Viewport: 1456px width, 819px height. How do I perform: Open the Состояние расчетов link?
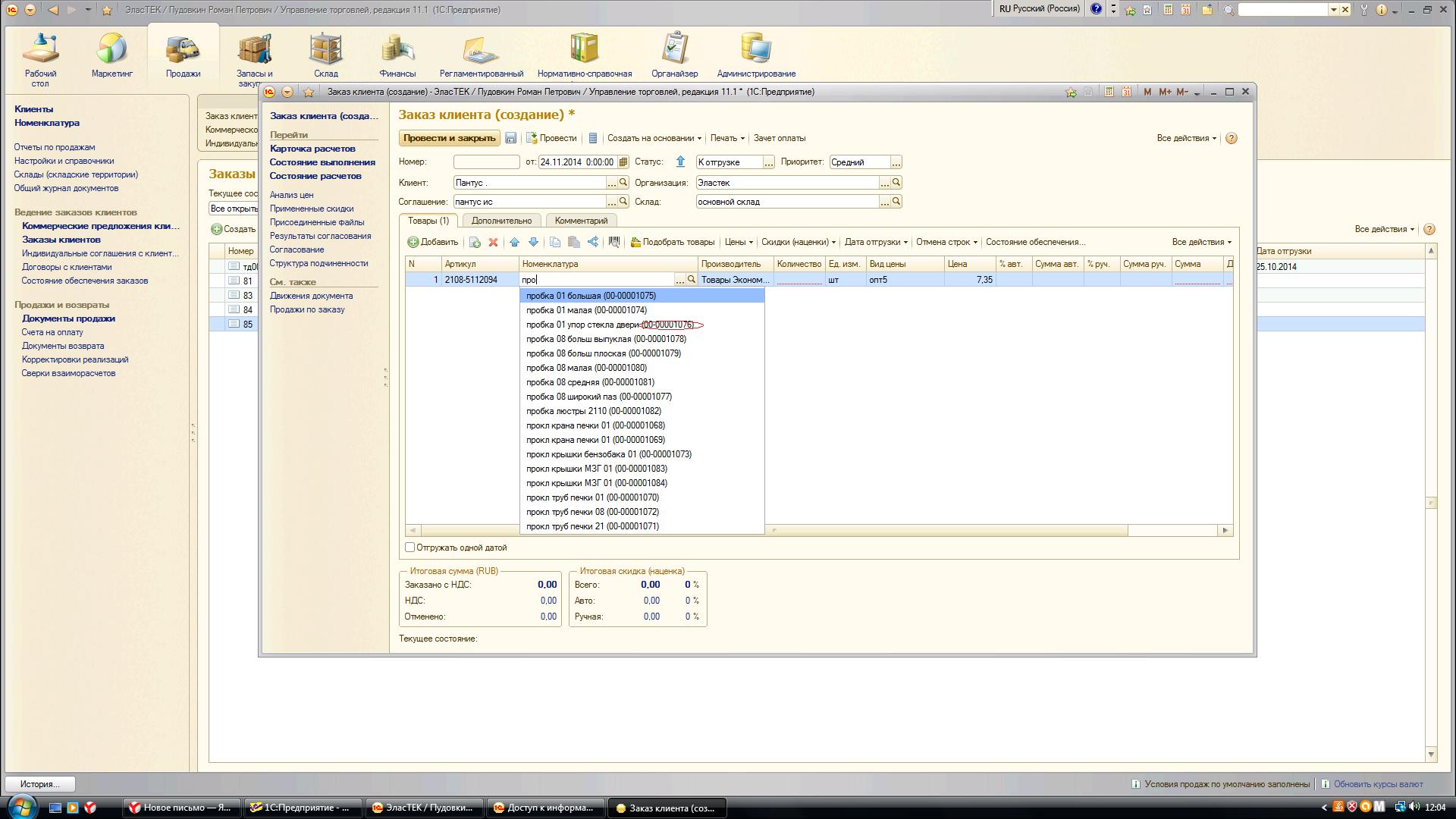(315, 176)
